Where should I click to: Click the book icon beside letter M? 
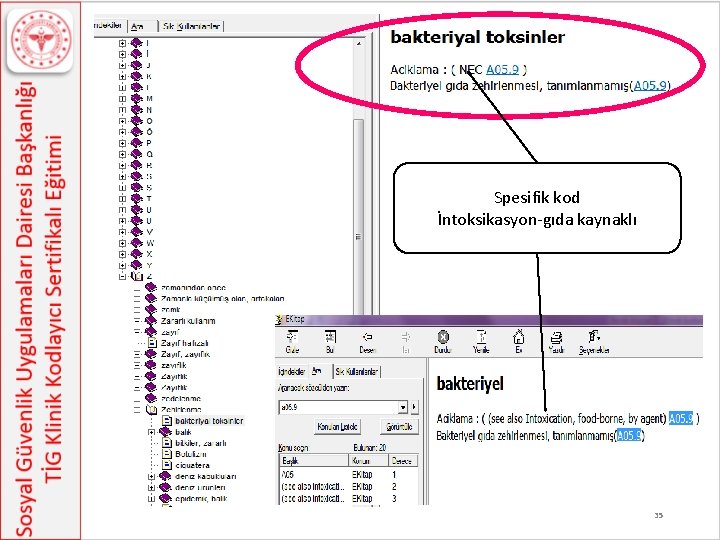pos(136,98)
